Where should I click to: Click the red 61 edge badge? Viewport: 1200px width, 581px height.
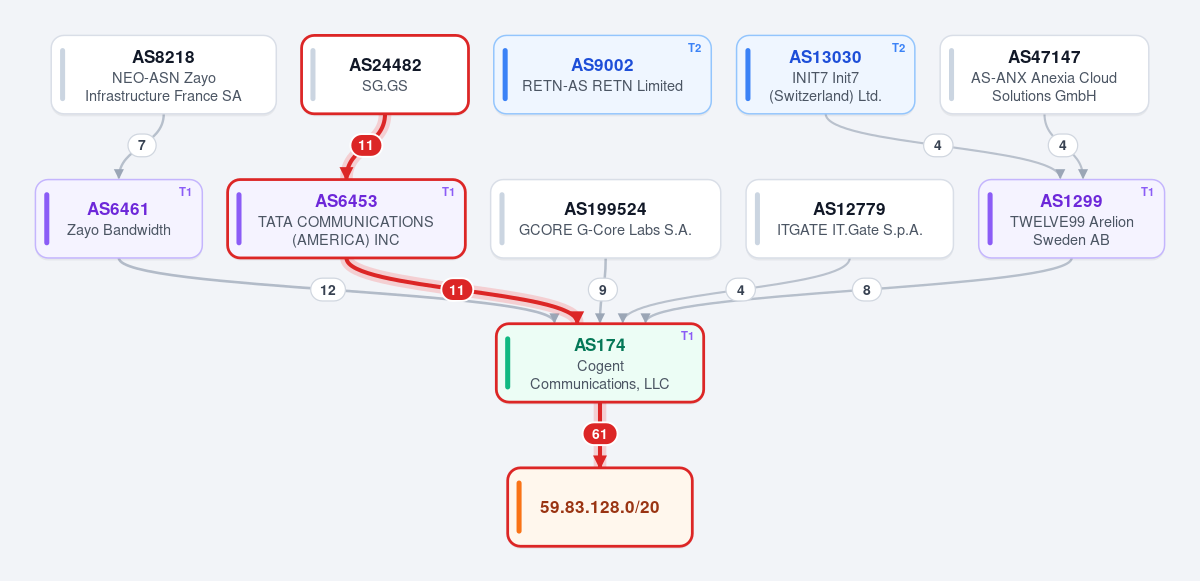click(600, 434)
